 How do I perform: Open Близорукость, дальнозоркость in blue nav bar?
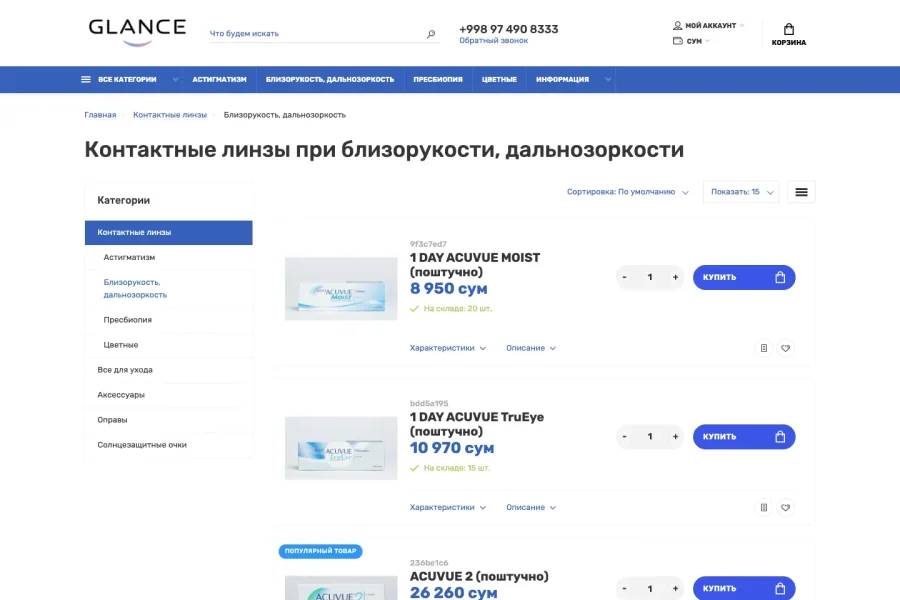pyautogui.click(x=330, y=79)
